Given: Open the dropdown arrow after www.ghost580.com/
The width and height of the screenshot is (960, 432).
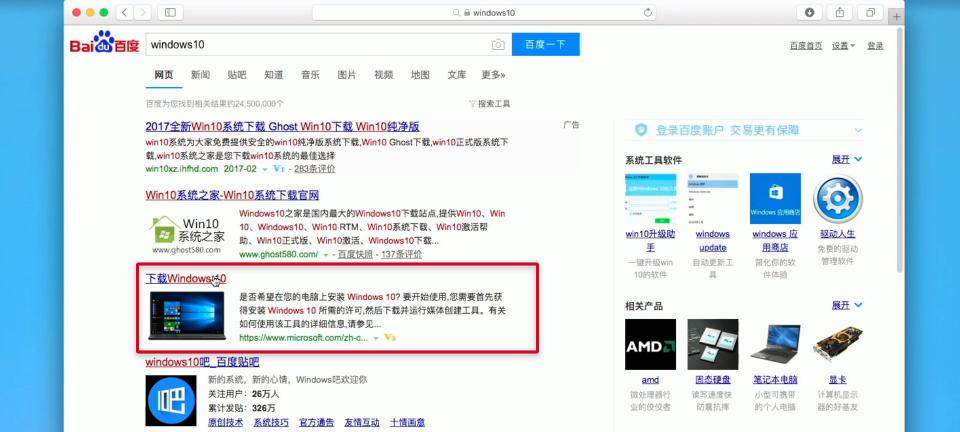Looking at the screenshot, I should [x=326, y=255].
